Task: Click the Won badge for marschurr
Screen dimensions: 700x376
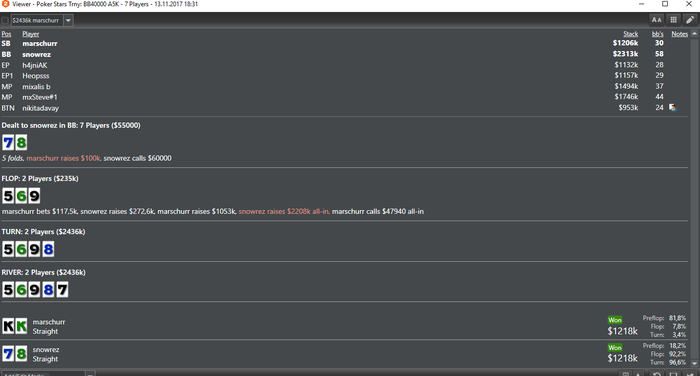Action: coord(615,320)
